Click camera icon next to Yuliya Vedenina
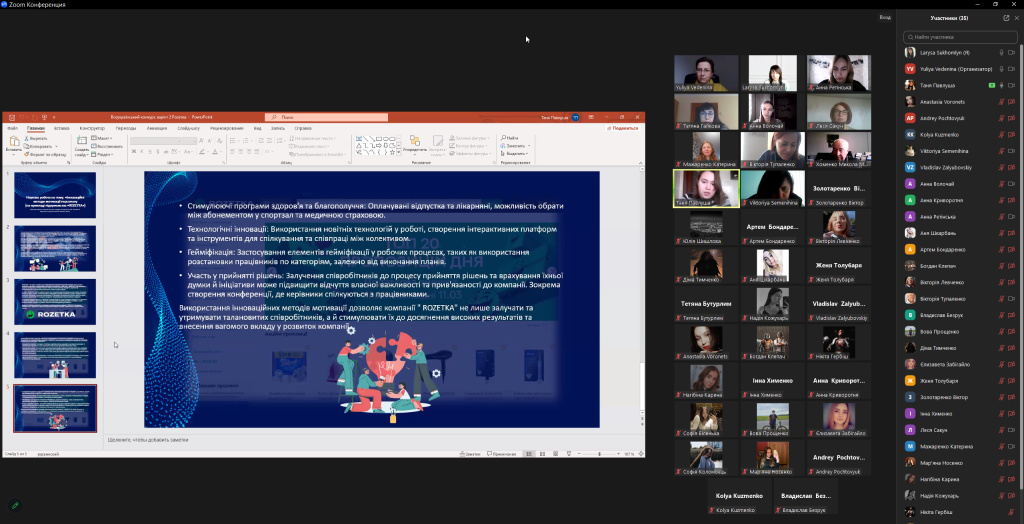Screen dimensions: 1024x524 [x=1012, y=69]
